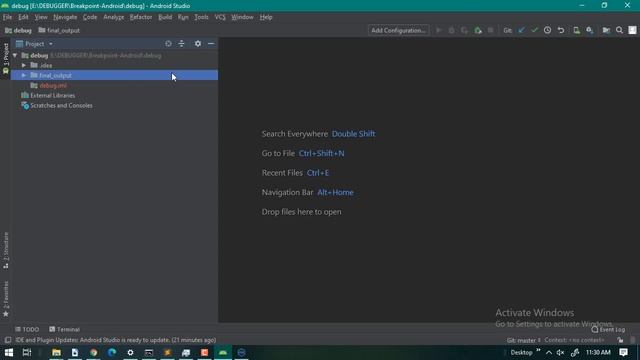640x360 pixels.
Task: Open Google Chrome from the taskbar
Action: point(93,352)
